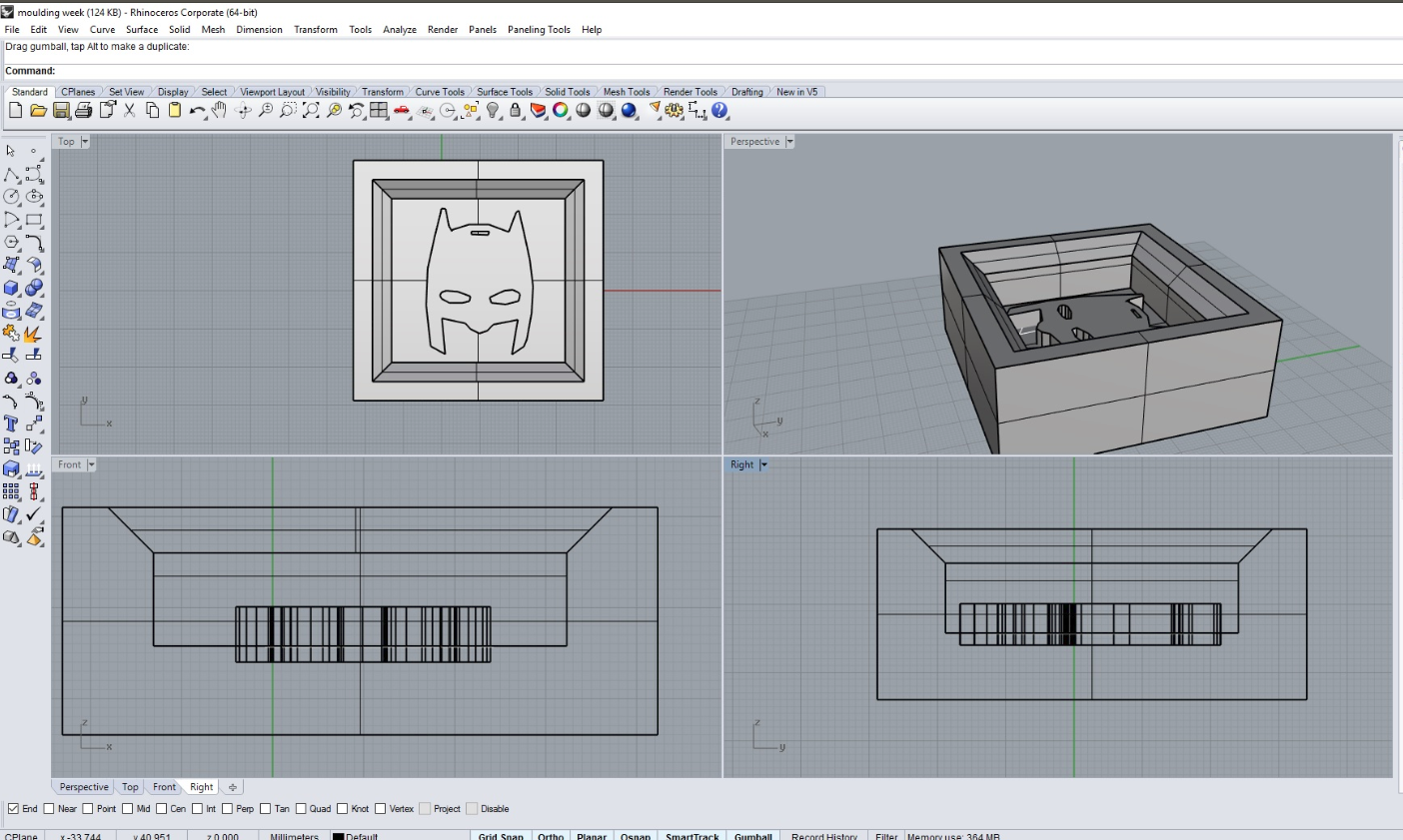
Task: Click the light bulb Hide/Show icon
Action: pyautogui.click(x=494, y=111)
